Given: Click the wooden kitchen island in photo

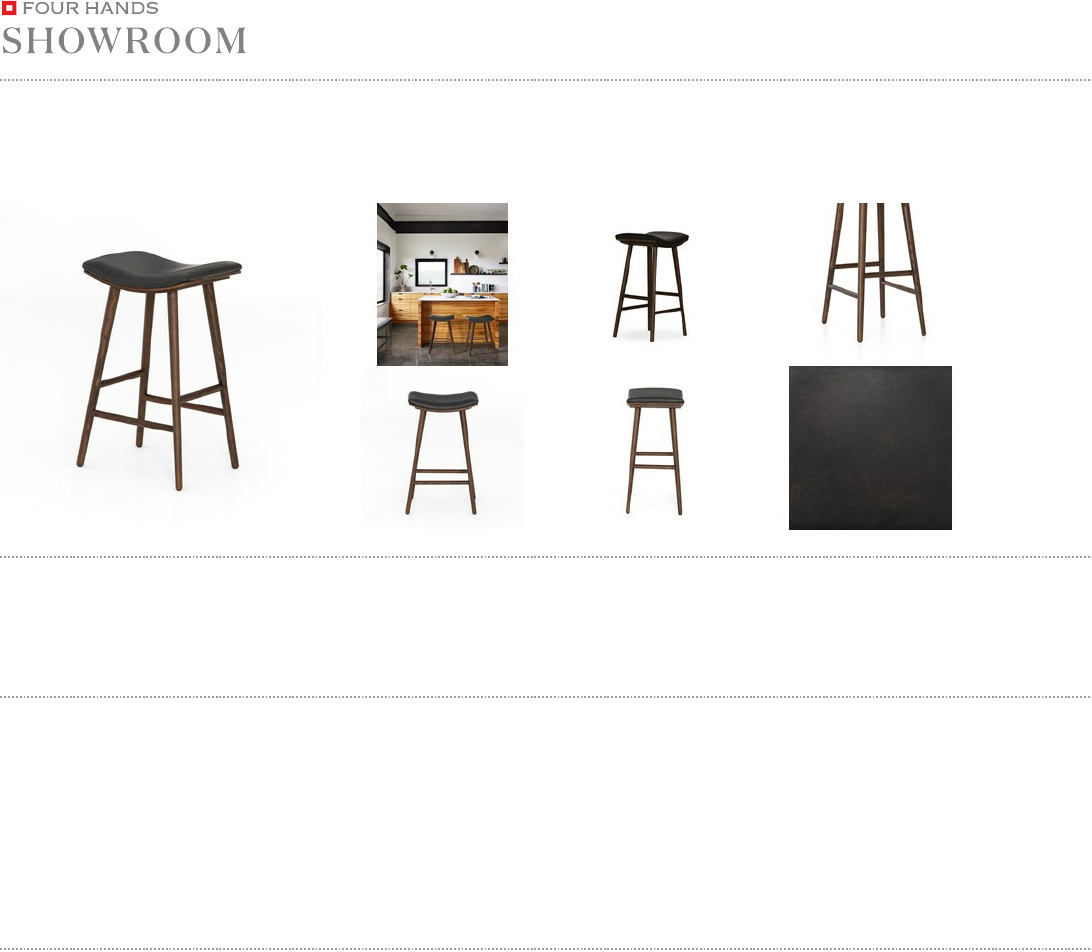Looking at the screenshot, I should (x=459, y=321).
